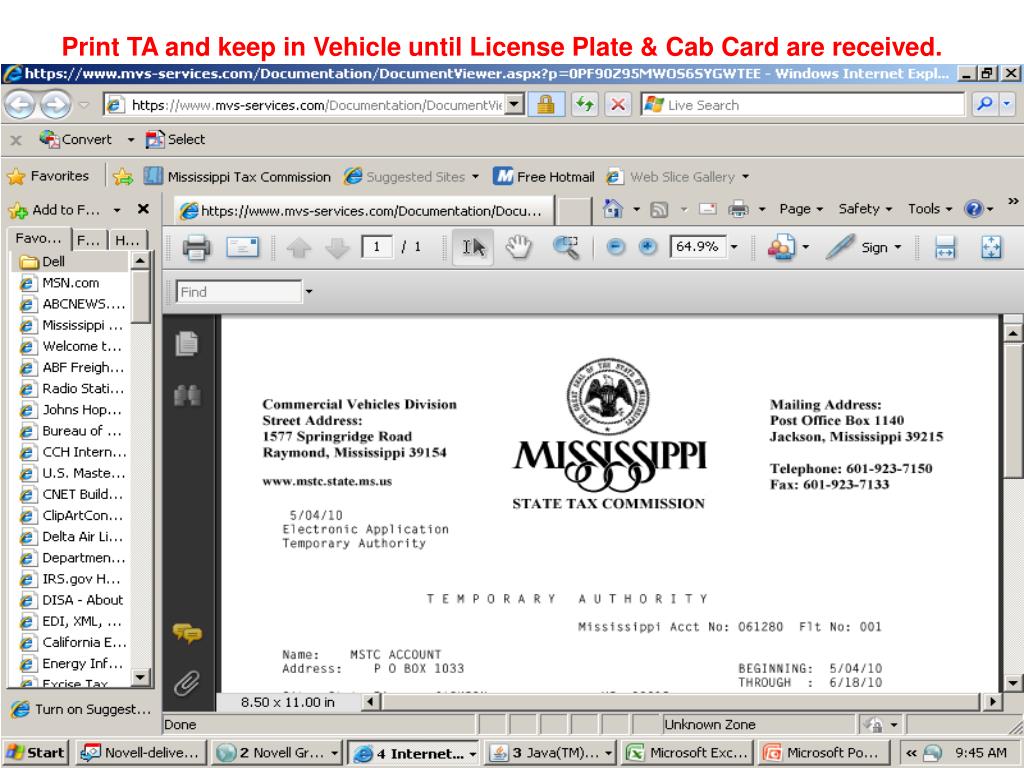The image size is (1024, 768).
Task: Open the Free Hotmail link
Action: [x=544, y=176]
